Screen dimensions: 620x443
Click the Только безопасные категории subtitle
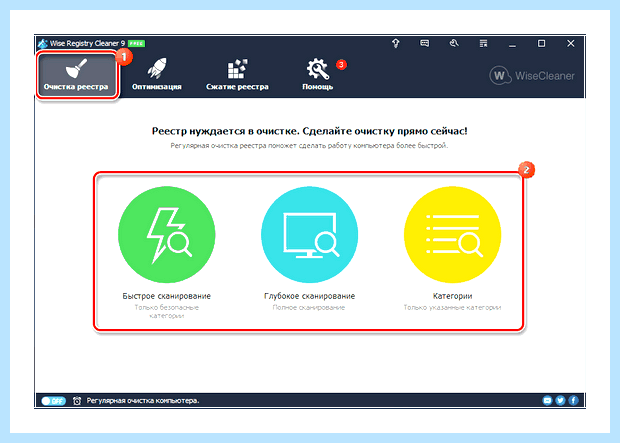click(x=166, y=311)
